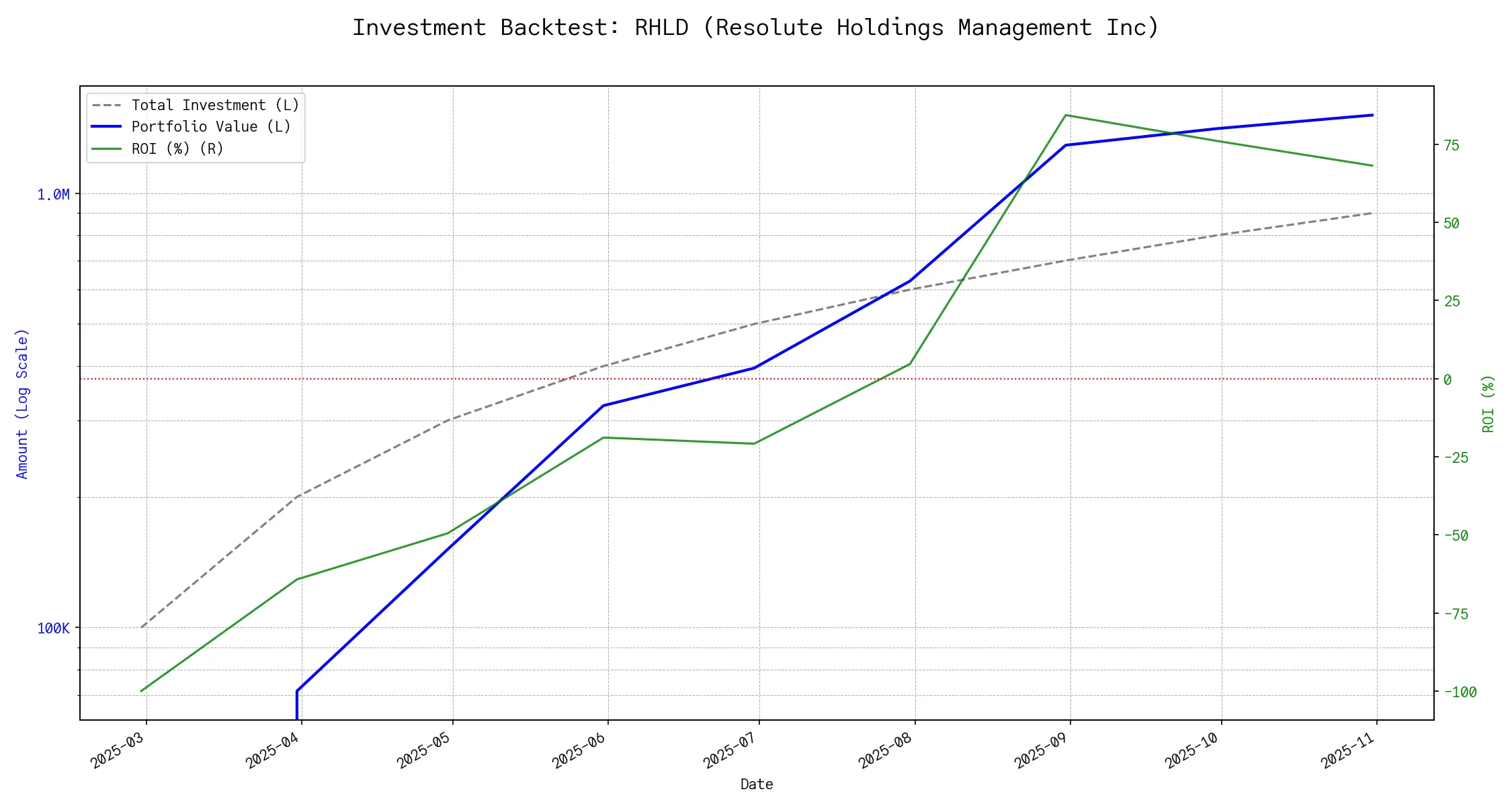This screenshot has width=1512, height=806.
Task: Click the Amount (Log Scale) axis title
Action: click(22, 404)
